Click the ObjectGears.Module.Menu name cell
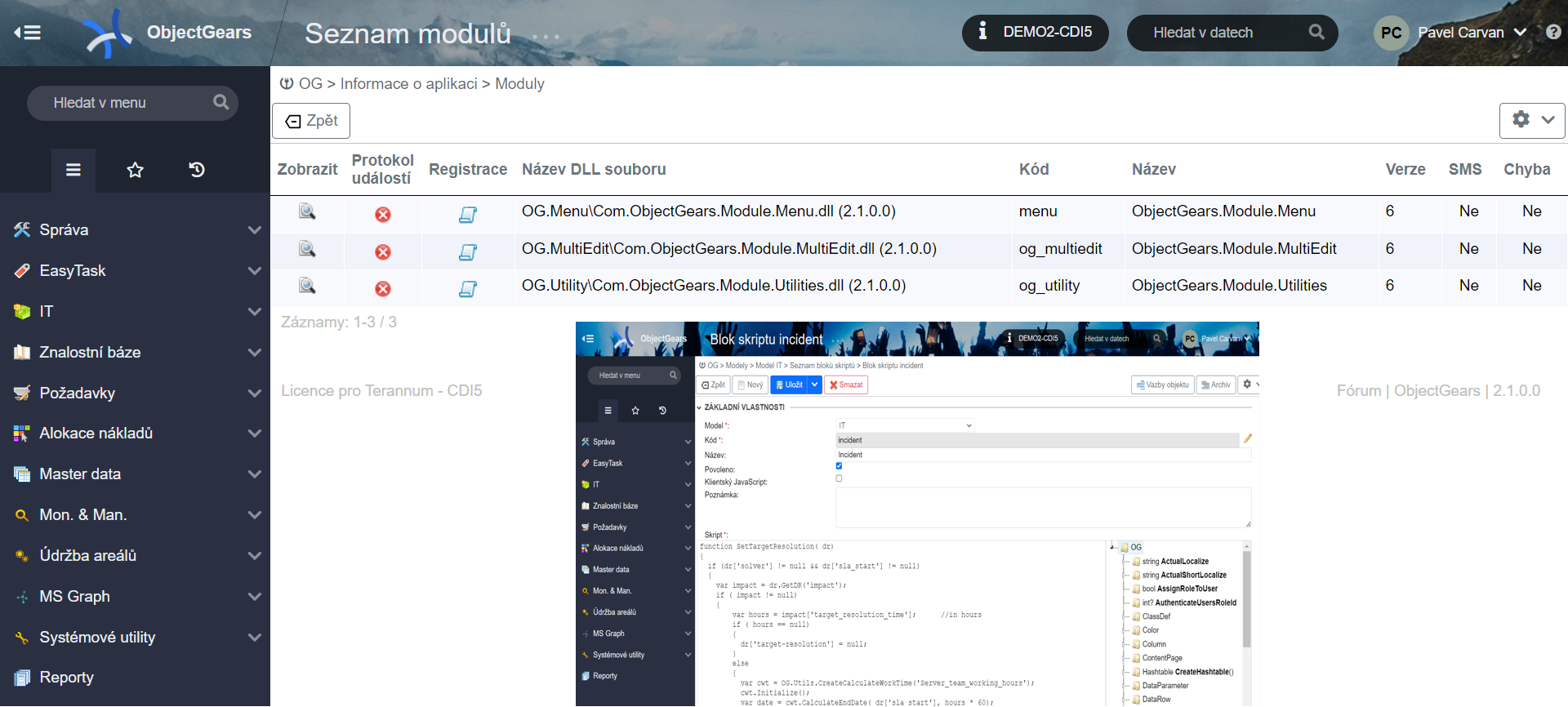The image size is (1568, 707). tap(1223, 211)
